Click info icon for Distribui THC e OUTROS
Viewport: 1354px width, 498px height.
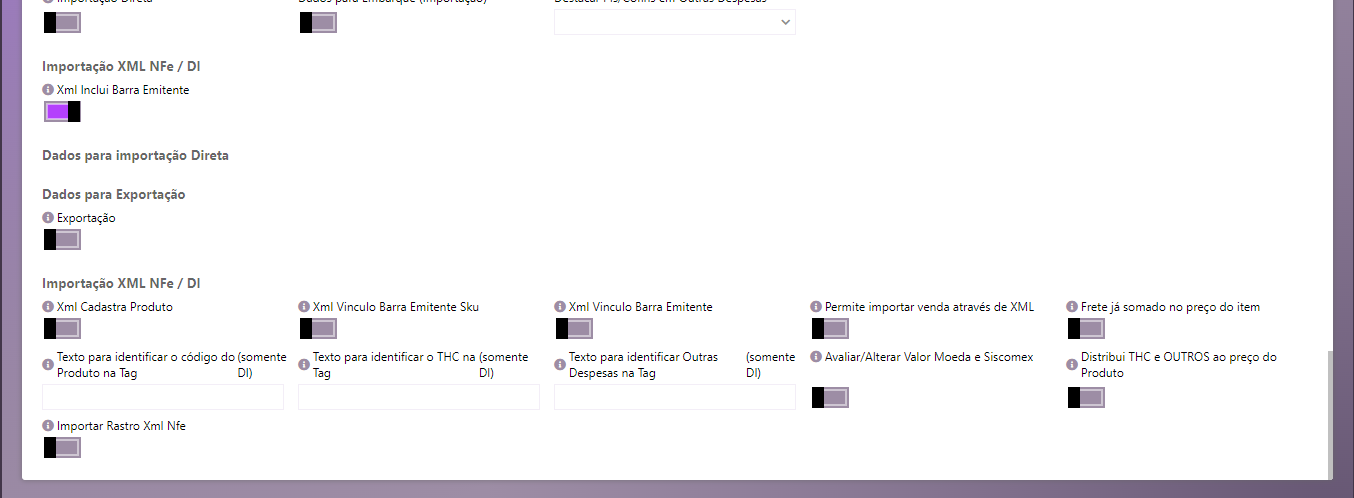1072,365
